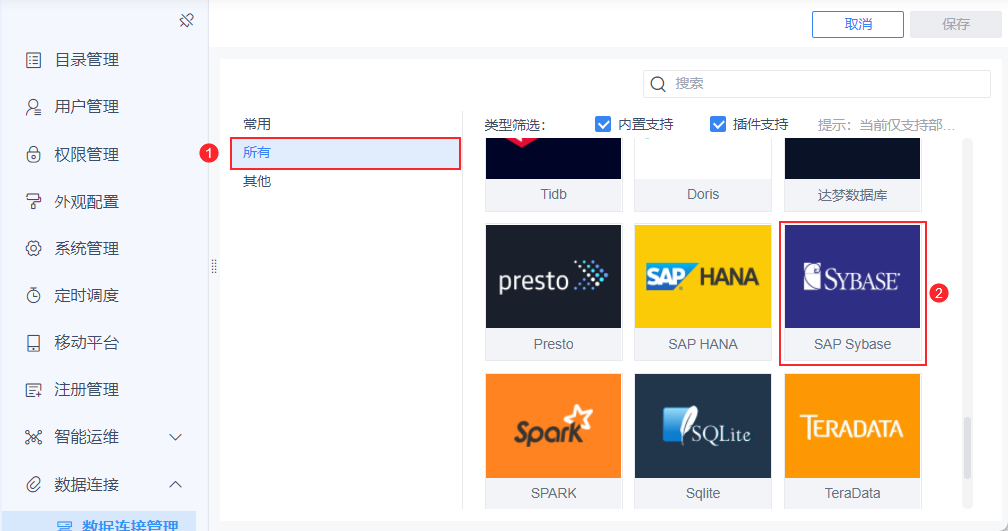Click the 取消 button
Viewport: 1008px width, 531px height.
point(858,24)
